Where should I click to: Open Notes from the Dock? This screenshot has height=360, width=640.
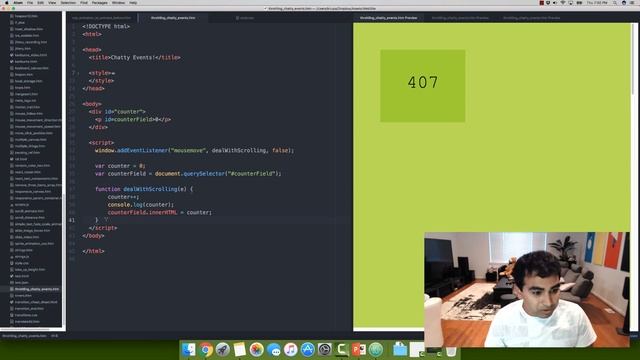(x=240, y=349)
